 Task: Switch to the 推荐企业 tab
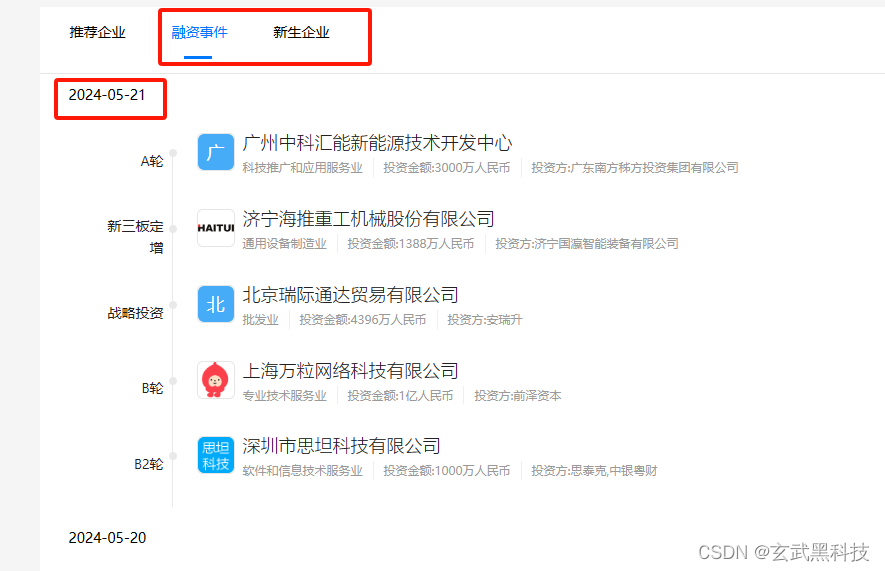98,32
